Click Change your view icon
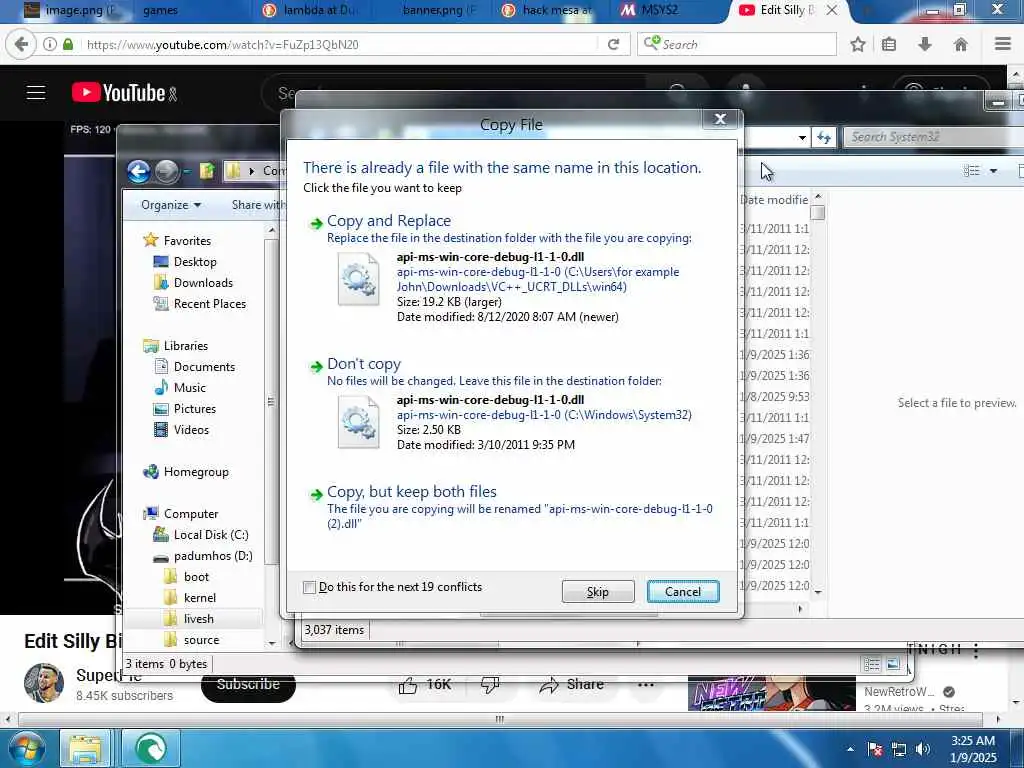The width and height of the screenshot is (1024, 768). (x=972, y=170)
